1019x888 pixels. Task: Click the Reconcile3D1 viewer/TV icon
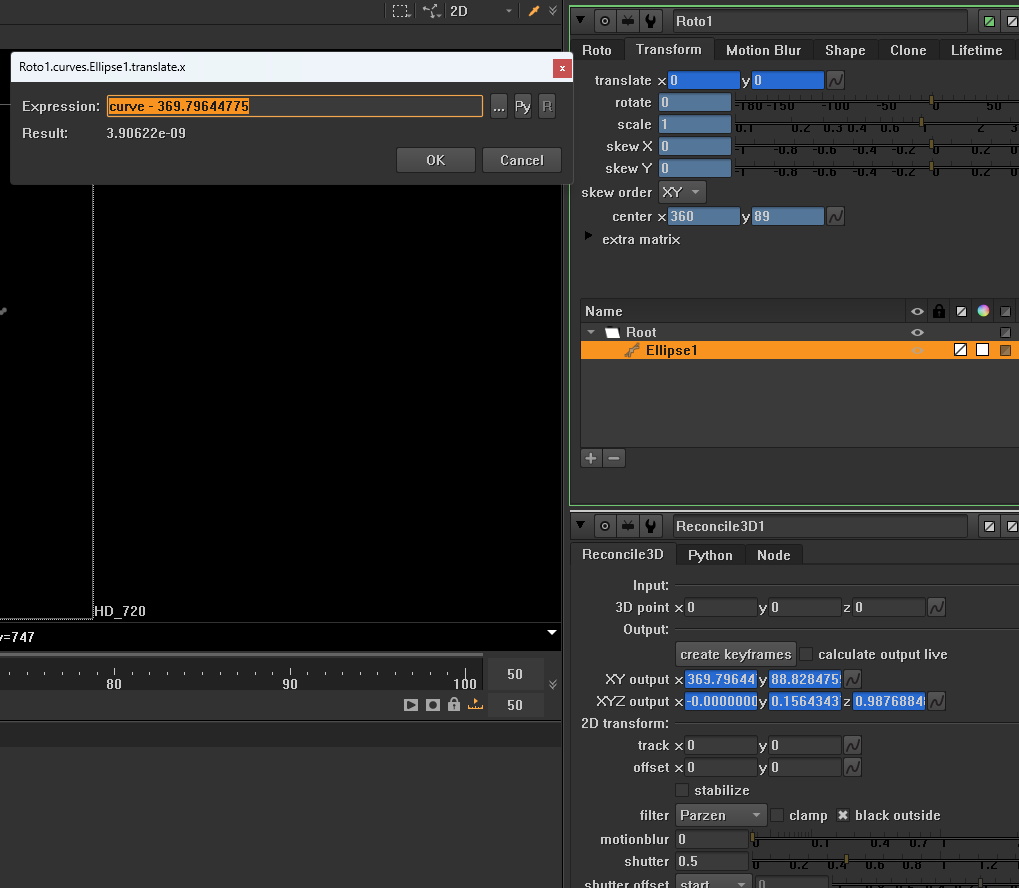pyautogui.click(x=628, y=526)
